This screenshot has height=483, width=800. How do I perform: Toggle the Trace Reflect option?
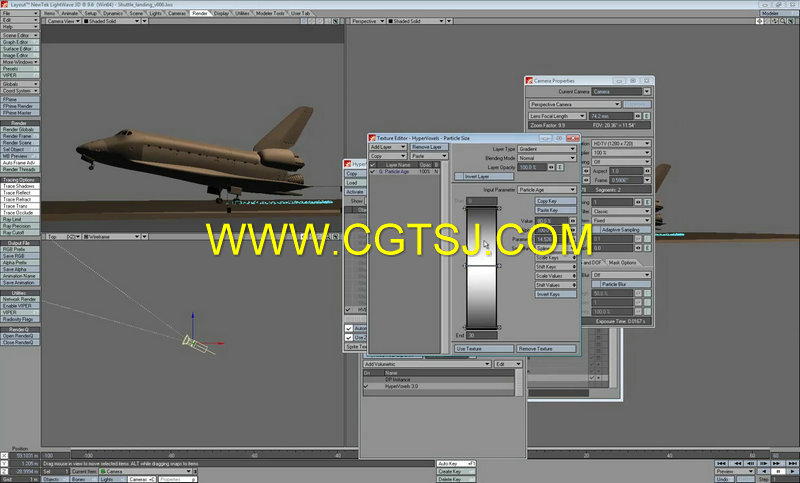tap(20, 193)
